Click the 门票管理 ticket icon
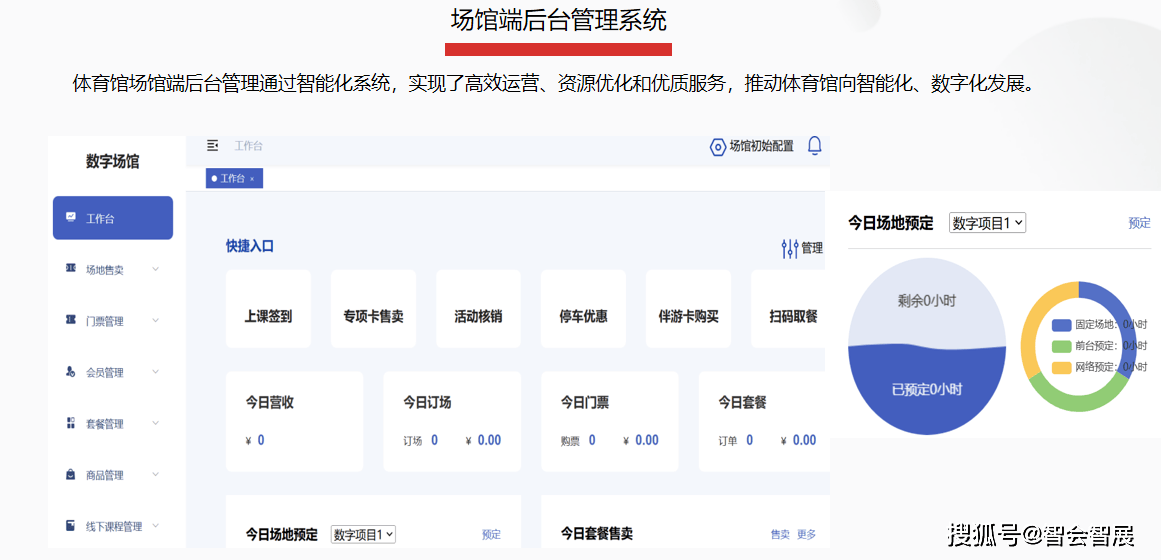 70,320
